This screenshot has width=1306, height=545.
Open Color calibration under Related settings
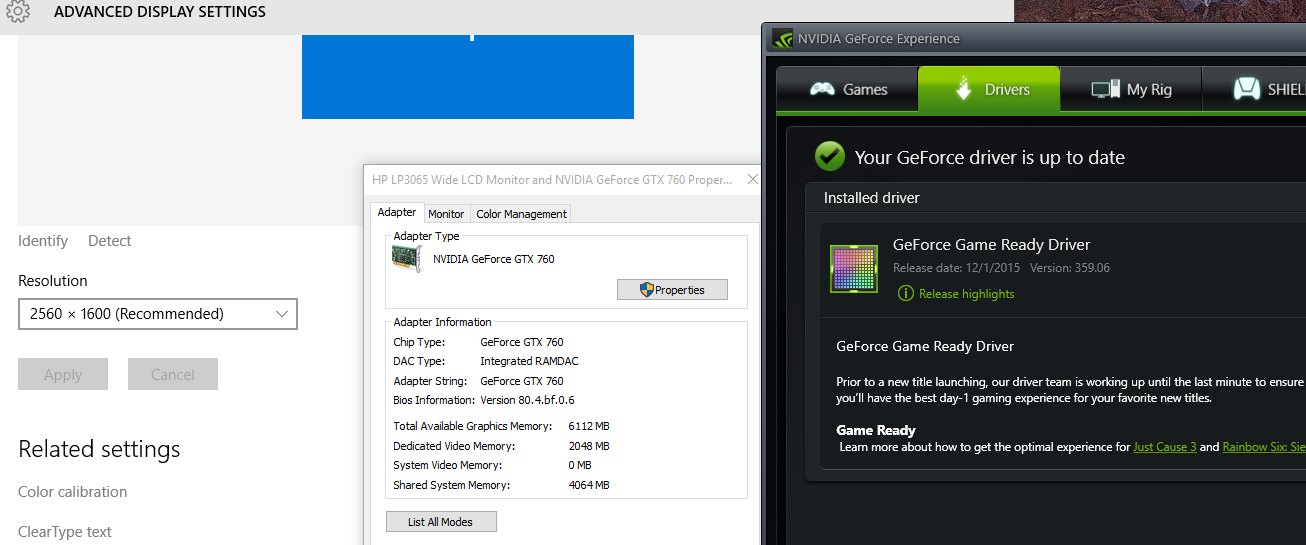pyautogui.click(x=73, y=492)
